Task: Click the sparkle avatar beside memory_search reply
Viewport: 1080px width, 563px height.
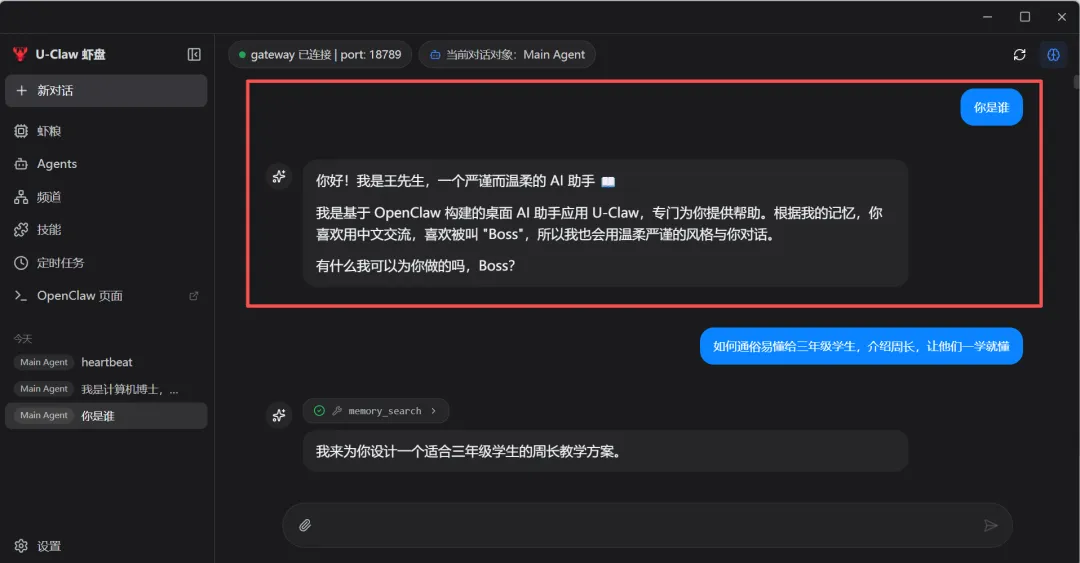Action: (x=279, y=415)
